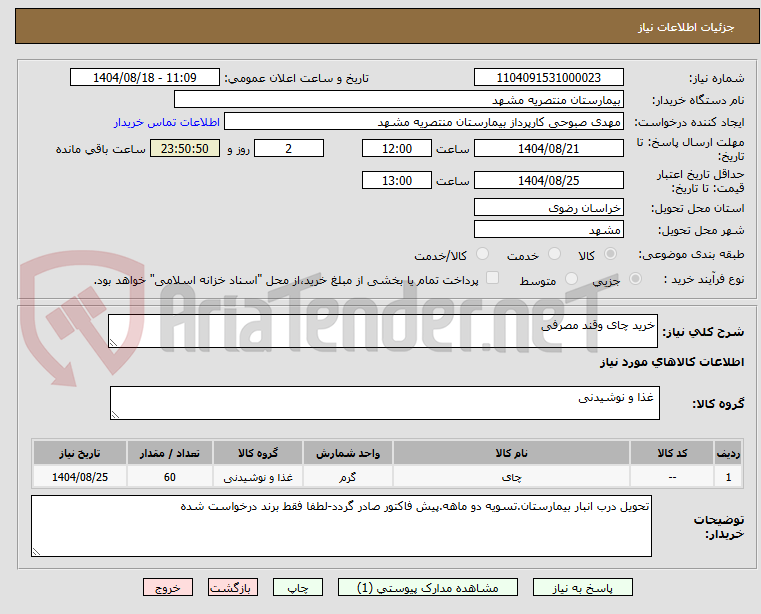Click the deadline time field 12:00
This screenshot has width=761, height=614.
[x=397, y=149]
